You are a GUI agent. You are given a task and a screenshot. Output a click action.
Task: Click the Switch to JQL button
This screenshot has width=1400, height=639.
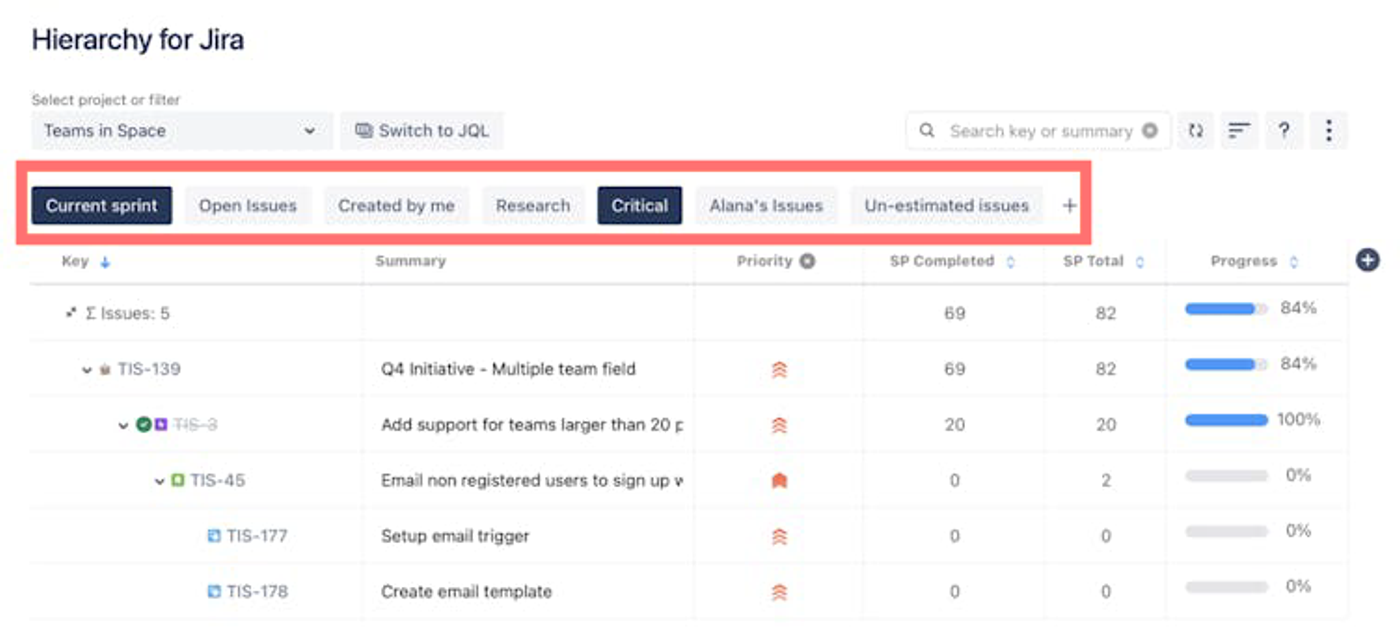422,131
